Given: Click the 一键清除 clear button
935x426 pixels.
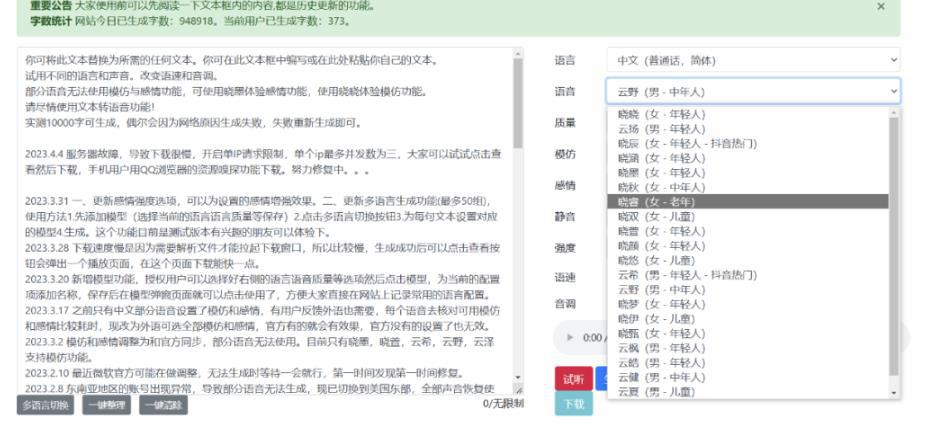Looking at the screenshot, I should 163,405.
